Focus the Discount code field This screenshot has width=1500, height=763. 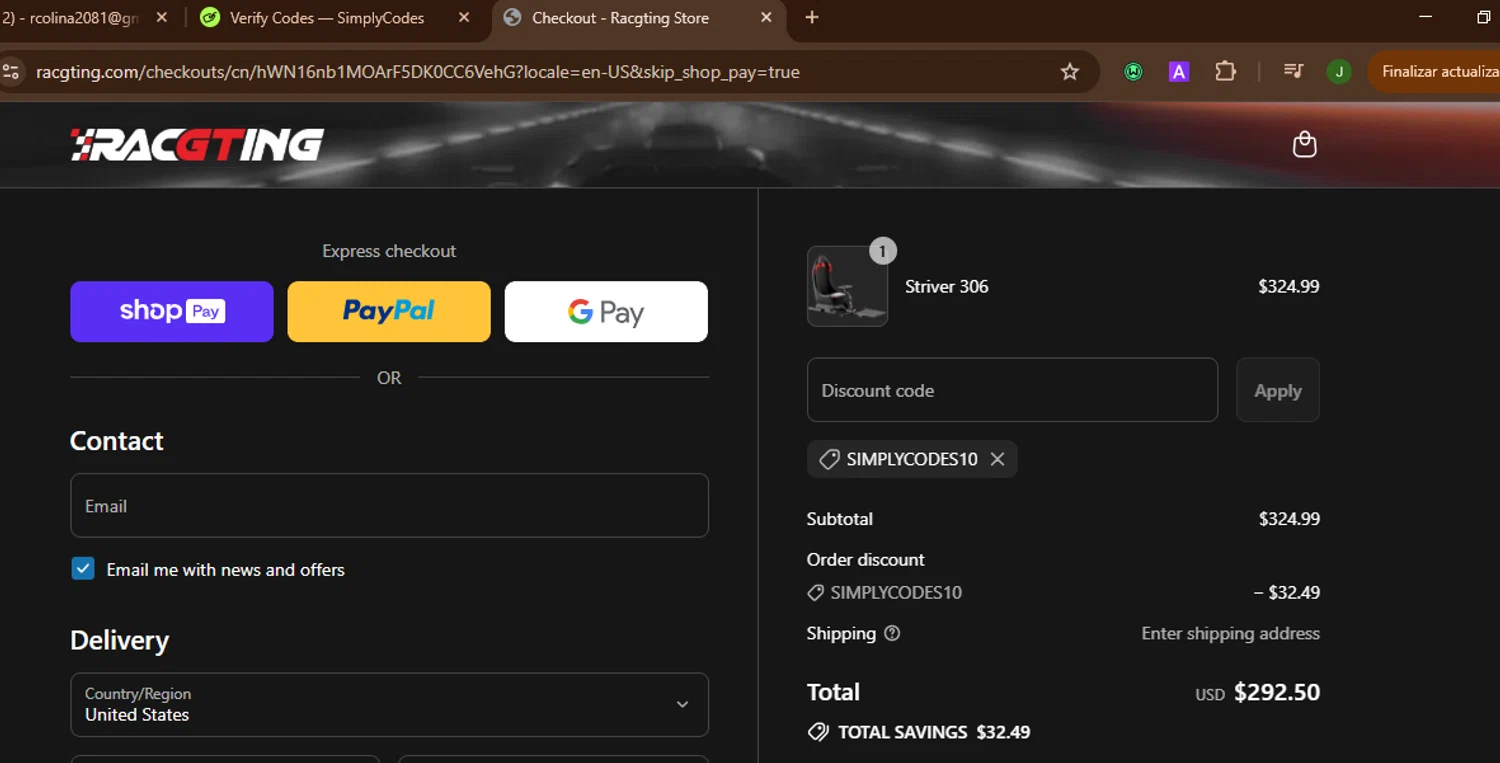tap(1012, 390)
